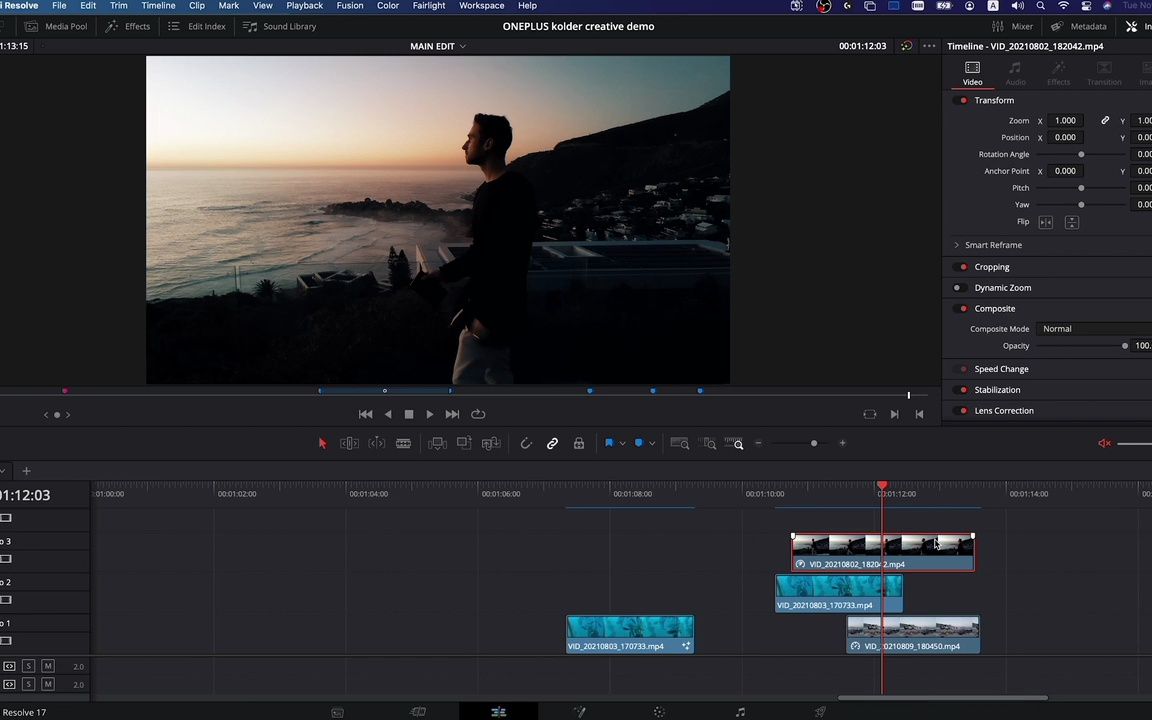Open the Fusion menu

(350, 6)
